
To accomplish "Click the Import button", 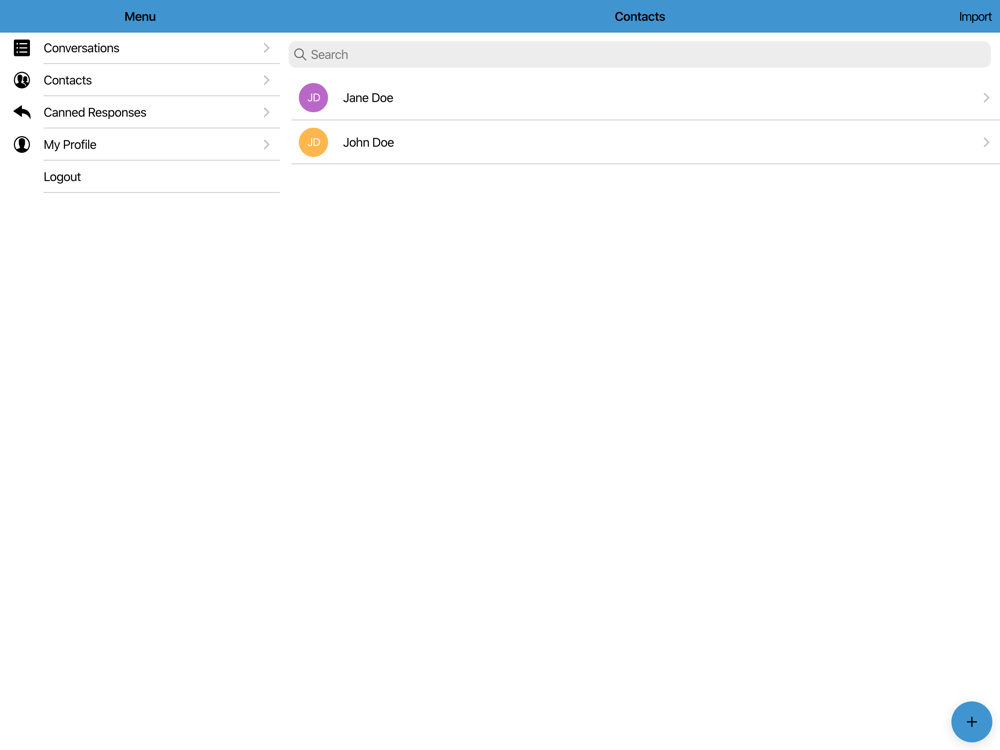I will click(x=974, y=17).
